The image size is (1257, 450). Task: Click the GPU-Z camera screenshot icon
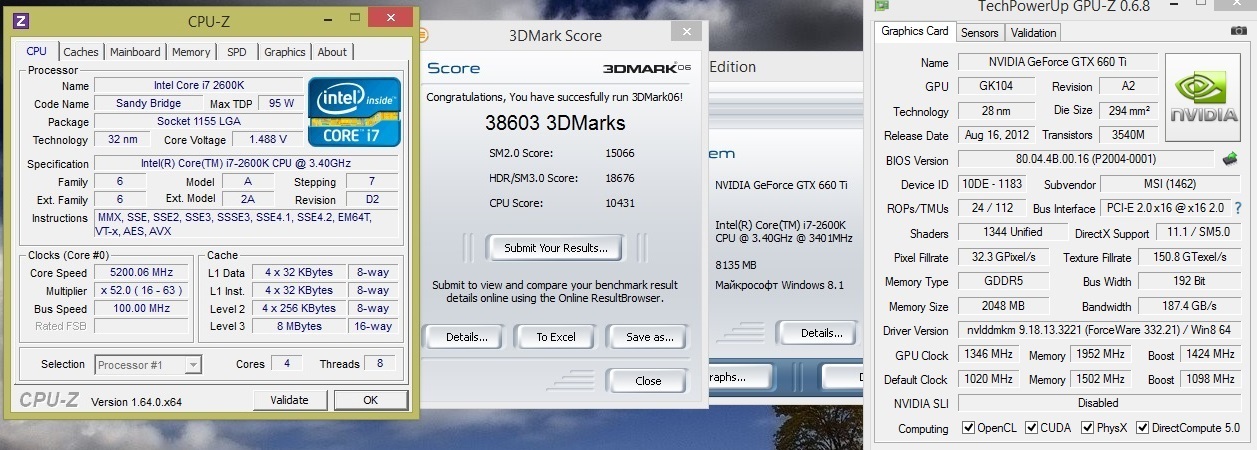tap(1238, 32)
